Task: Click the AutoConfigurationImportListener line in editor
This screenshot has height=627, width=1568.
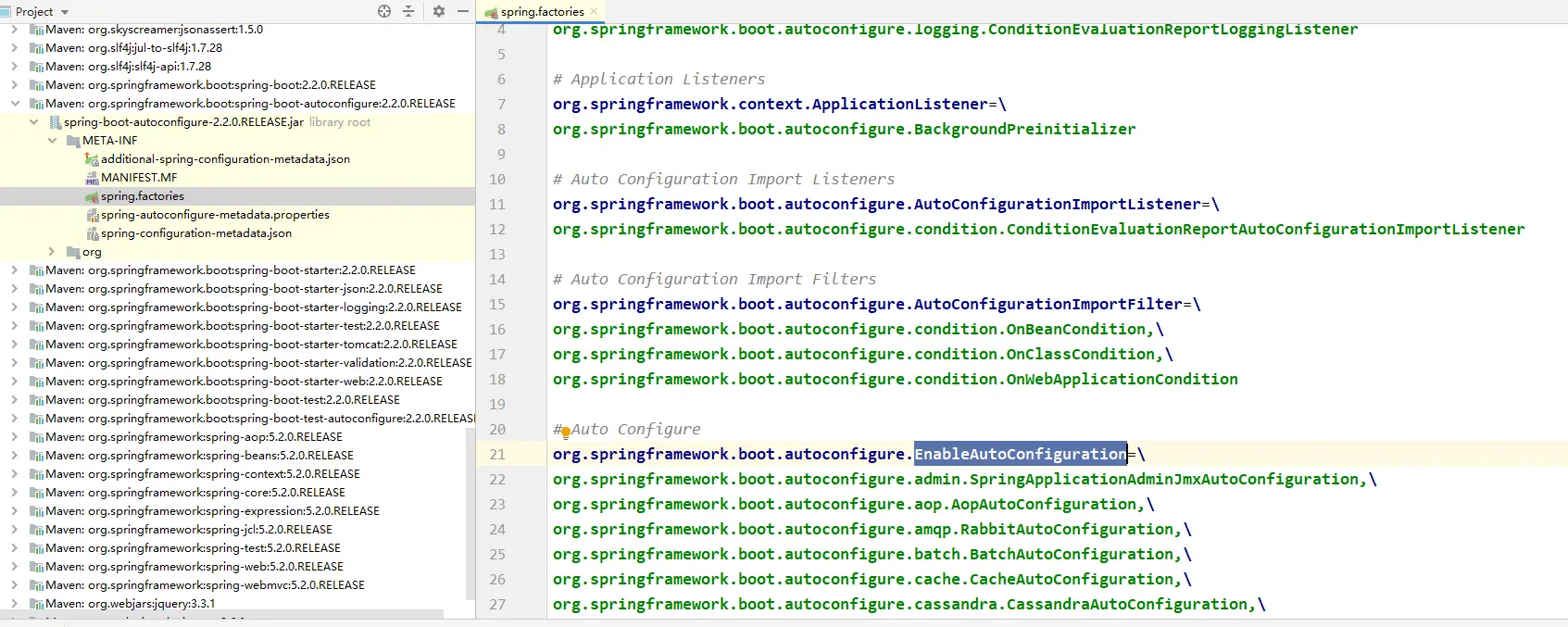Action: tap(885, 204)
